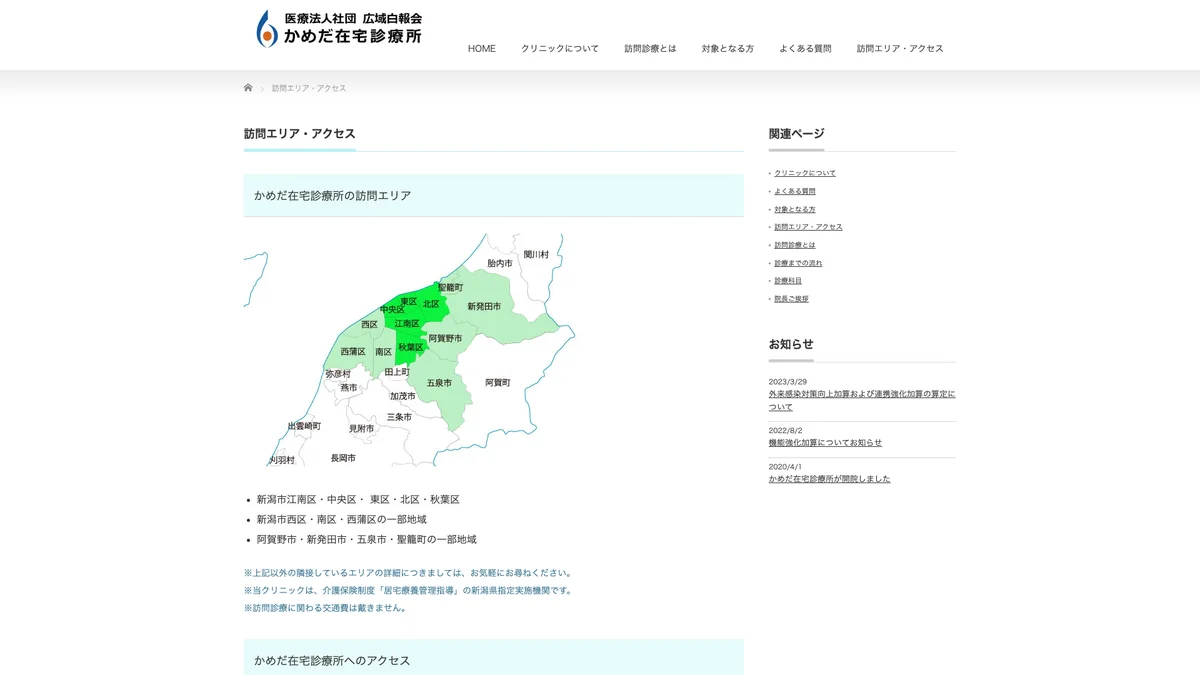This screenshot has height=675, width=1200.
Task: Click 西蒲区 label on the map
Action: coord(353,352)
